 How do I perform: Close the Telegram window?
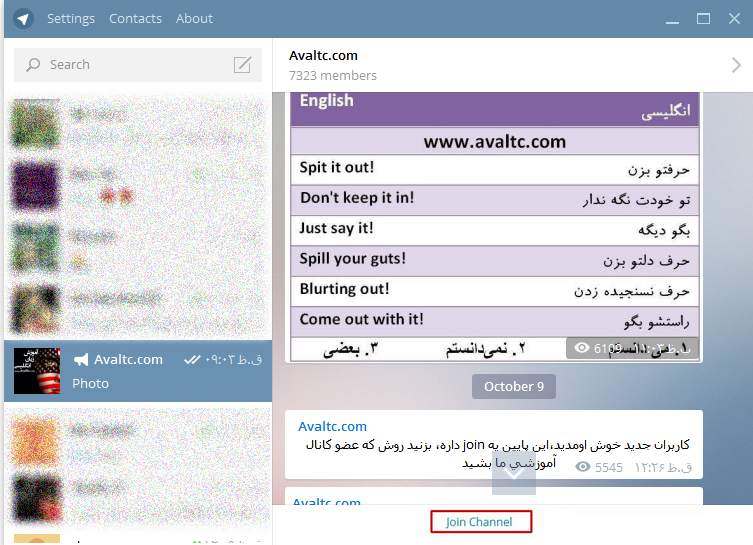pyautogui.click(x=734, y=19)
